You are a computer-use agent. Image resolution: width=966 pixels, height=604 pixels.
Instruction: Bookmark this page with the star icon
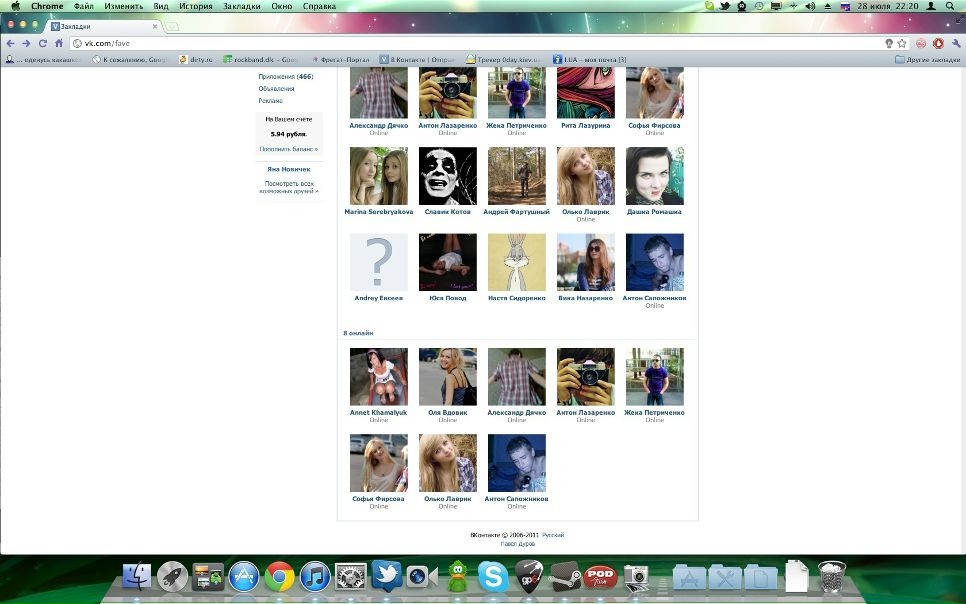[x=902, y=43]
